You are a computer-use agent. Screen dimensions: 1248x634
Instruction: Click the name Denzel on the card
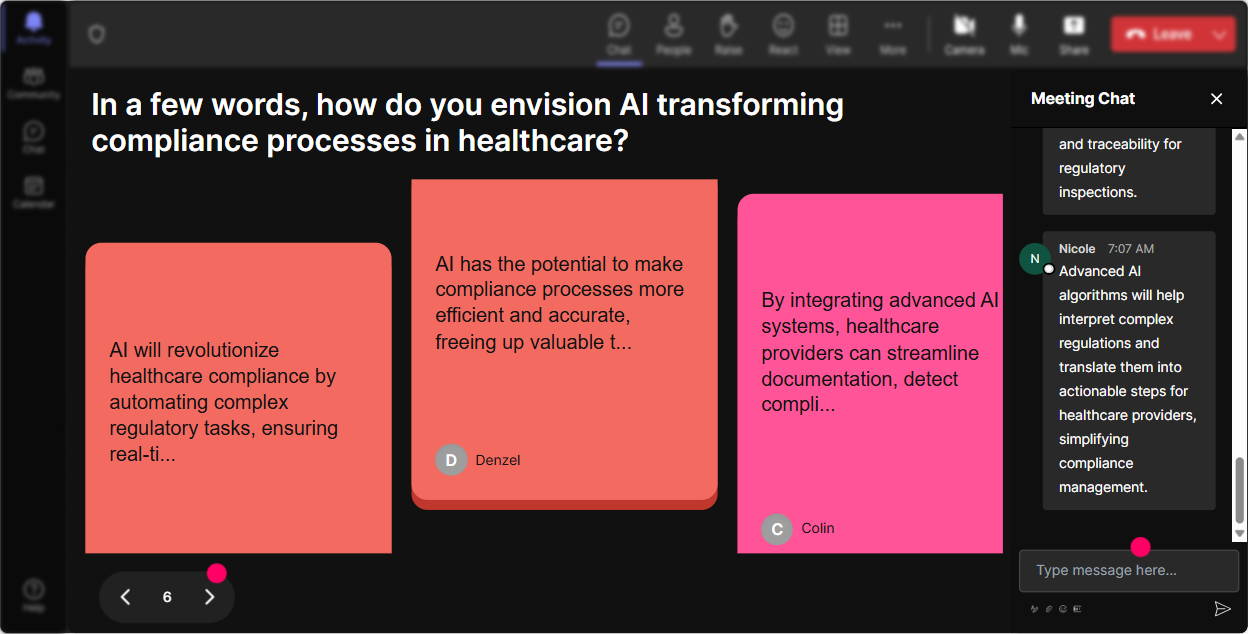pyautogui.click(x=498, y=460)
